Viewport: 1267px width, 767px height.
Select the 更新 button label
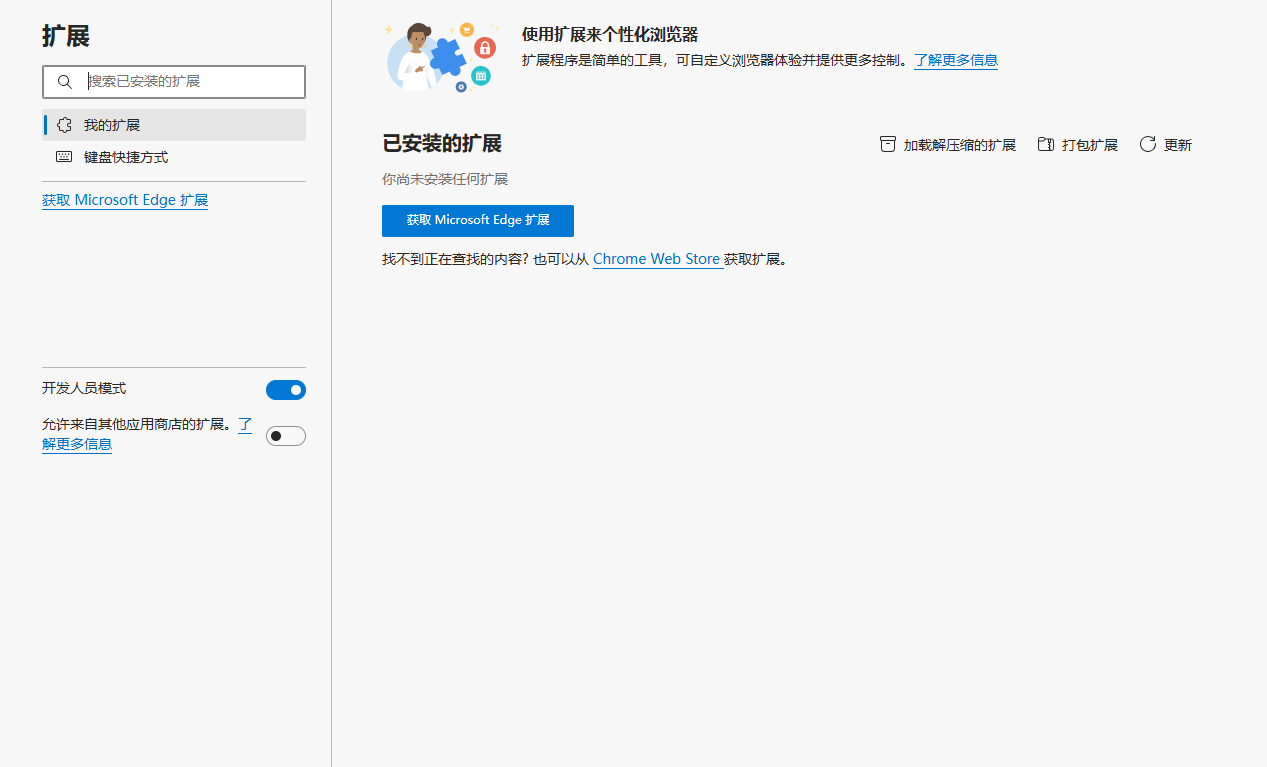[x=1178, y=145]
